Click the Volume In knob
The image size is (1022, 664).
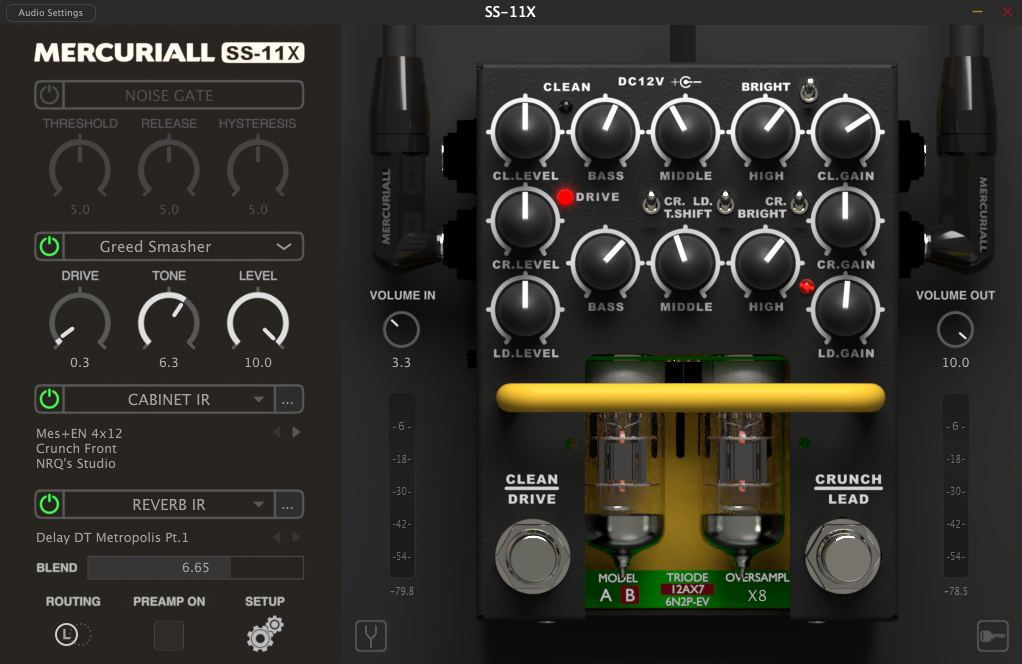pyautogui.click(x=402, y=329)
